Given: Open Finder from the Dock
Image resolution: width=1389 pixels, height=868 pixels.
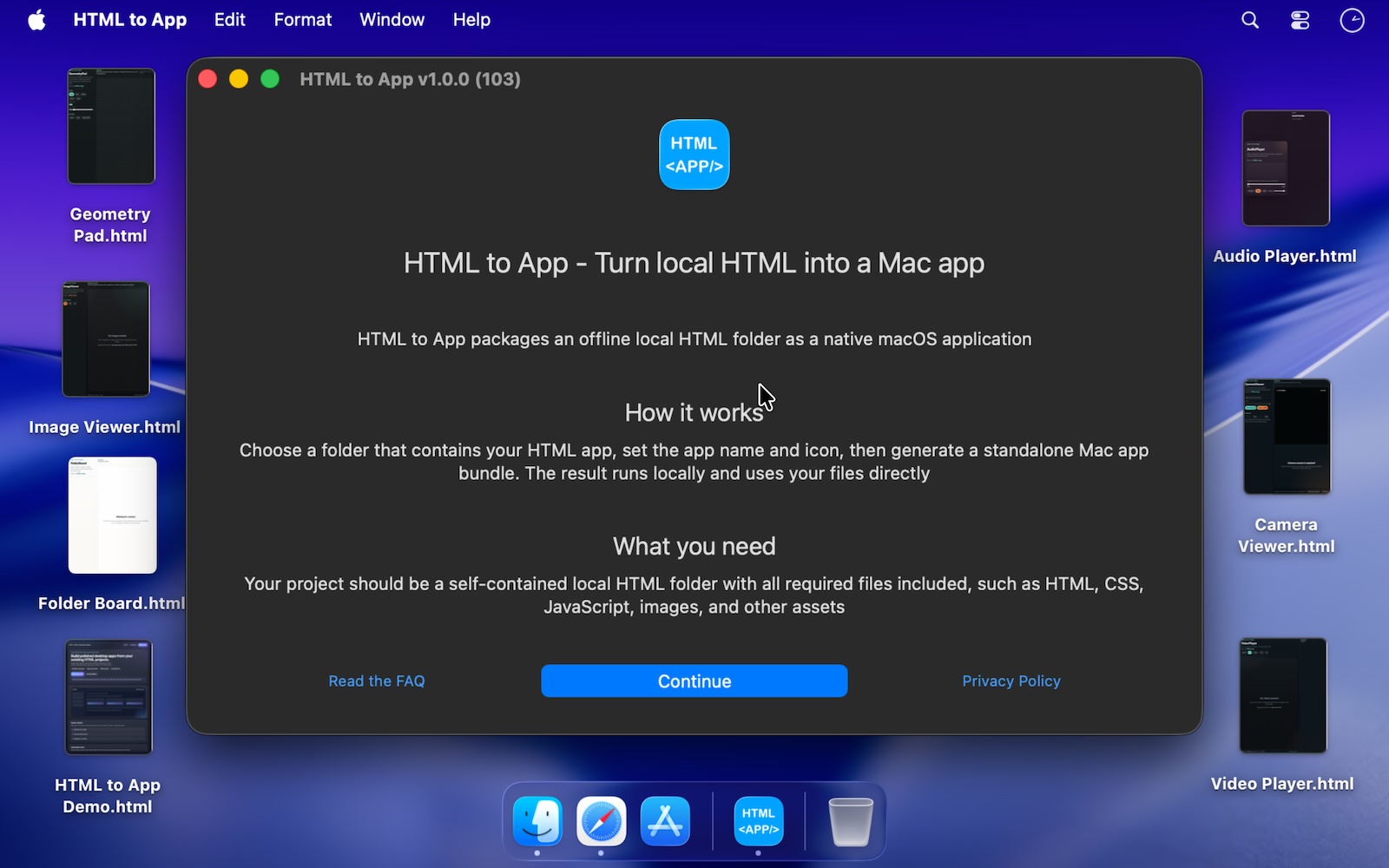Looking at the screenshot, I should point(537,820).
